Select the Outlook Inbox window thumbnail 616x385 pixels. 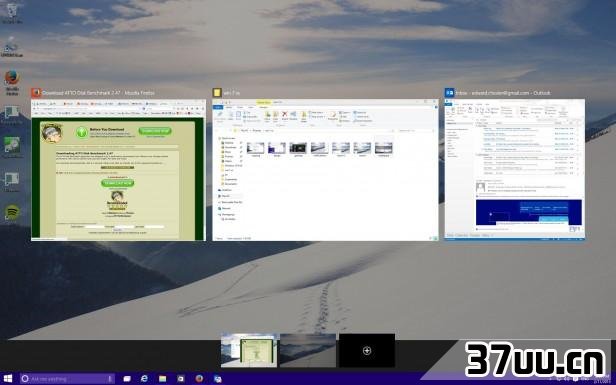pos(515,169)
